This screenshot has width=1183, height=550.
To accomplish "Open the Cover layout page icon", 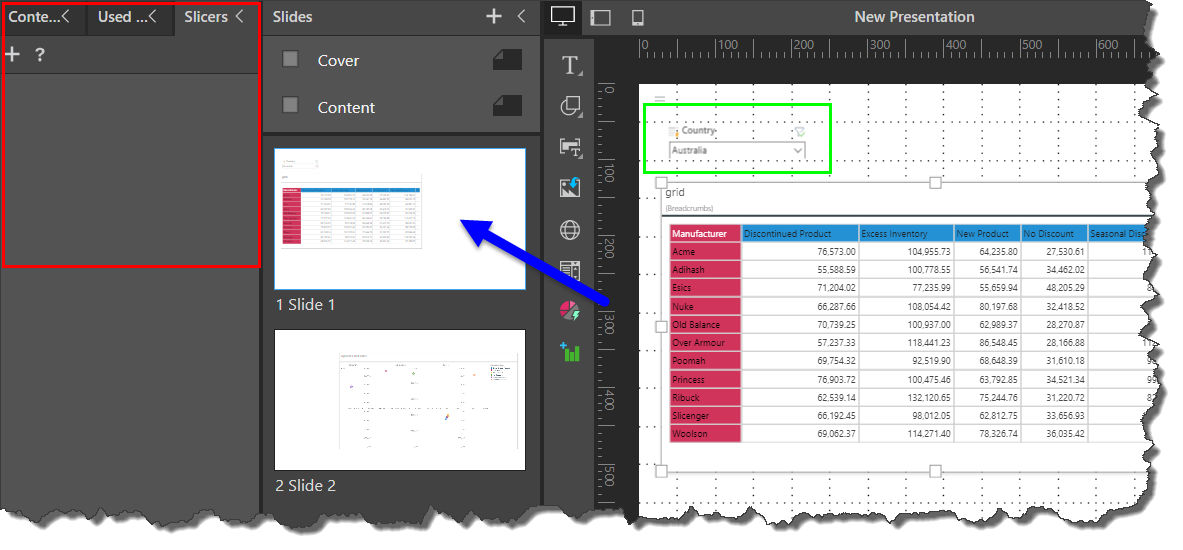I will click(x=507, y=60).
